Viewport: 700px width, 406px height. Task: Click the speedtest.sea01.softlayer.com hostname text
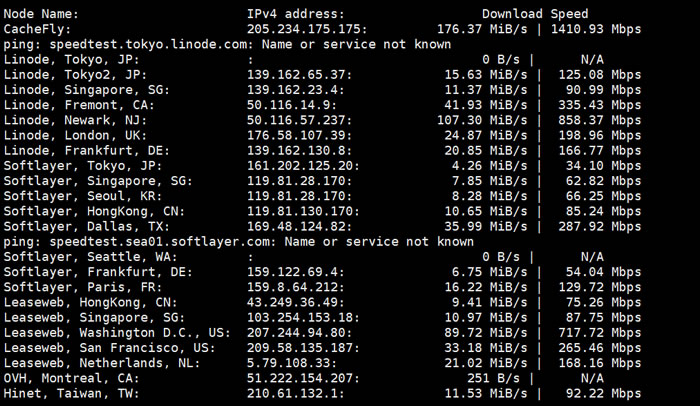(x=159, y=242)
